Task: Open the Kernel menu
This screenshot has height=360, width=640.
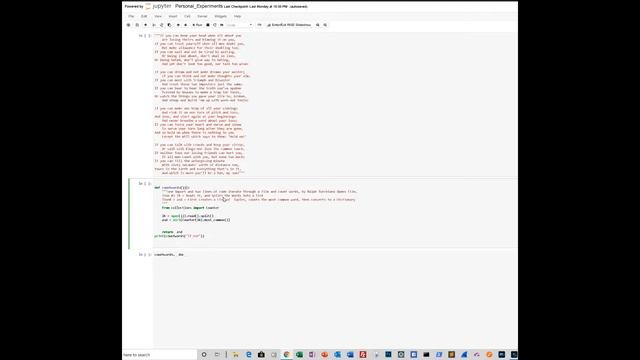Action: (202, 16)
